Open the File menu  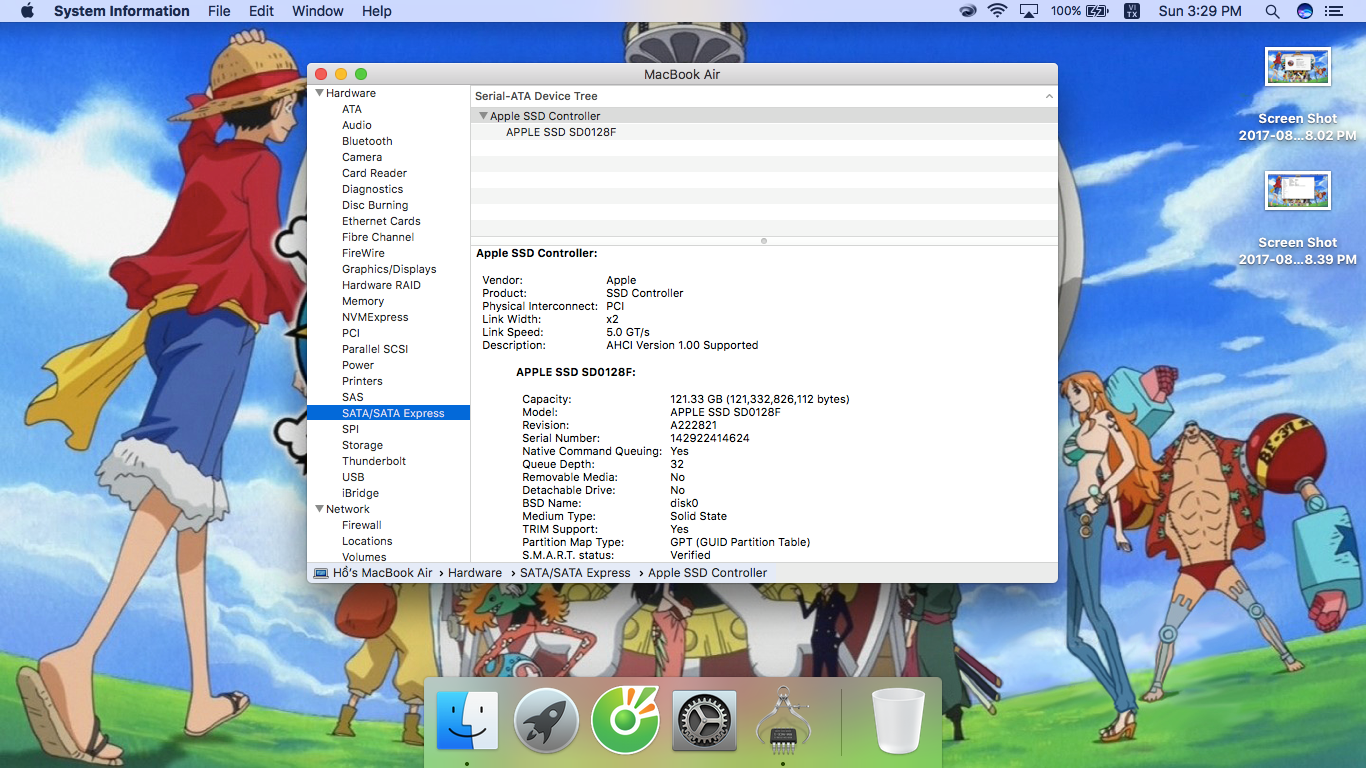tap(219, 11)
